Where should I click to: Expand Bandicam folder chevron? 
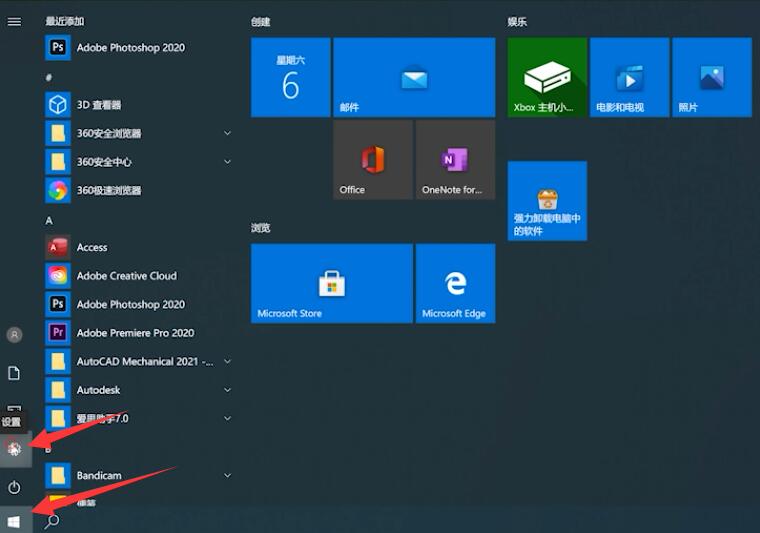pyautogui.click(x=227, y=476)
